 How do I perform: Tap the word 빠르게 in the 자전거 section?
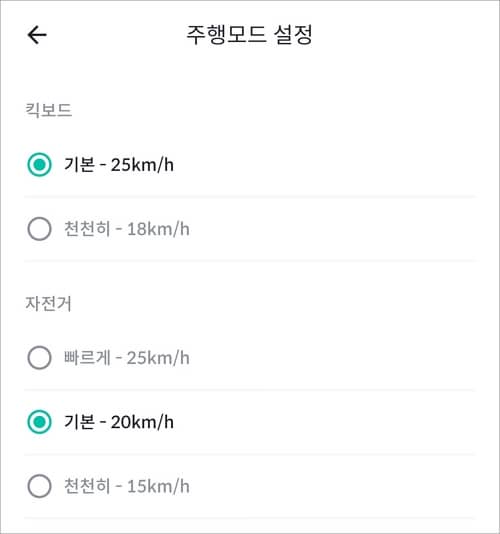[x=87, y=358]
